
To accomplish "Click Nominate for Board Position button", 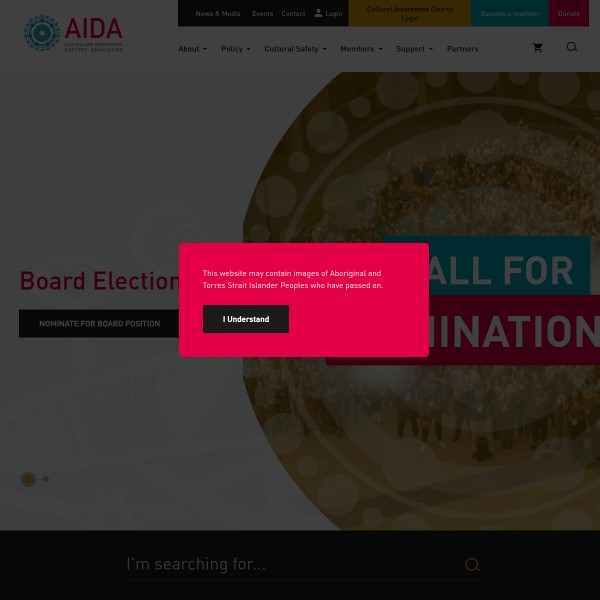I will [99, 323].
